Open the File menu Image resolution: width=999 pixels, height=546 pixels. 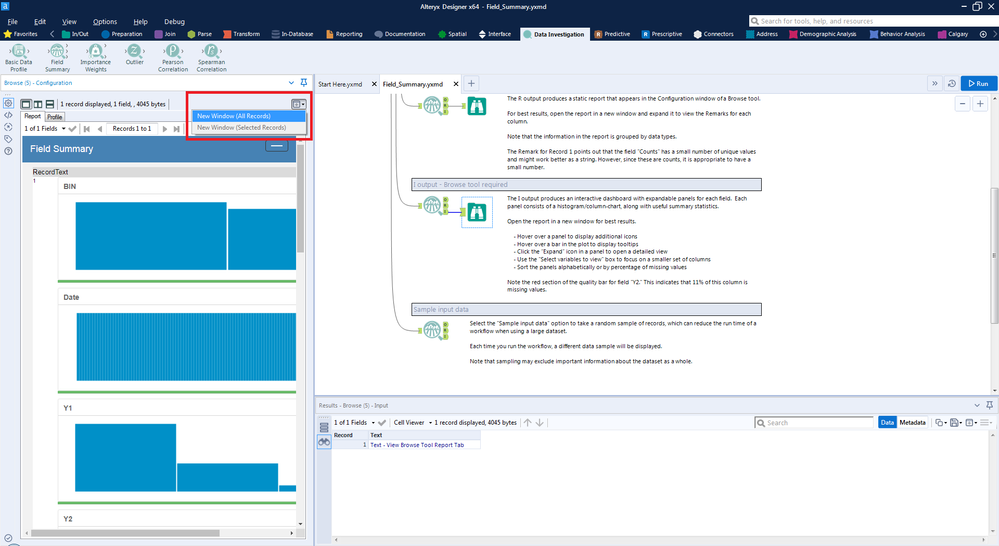point(12,22)
